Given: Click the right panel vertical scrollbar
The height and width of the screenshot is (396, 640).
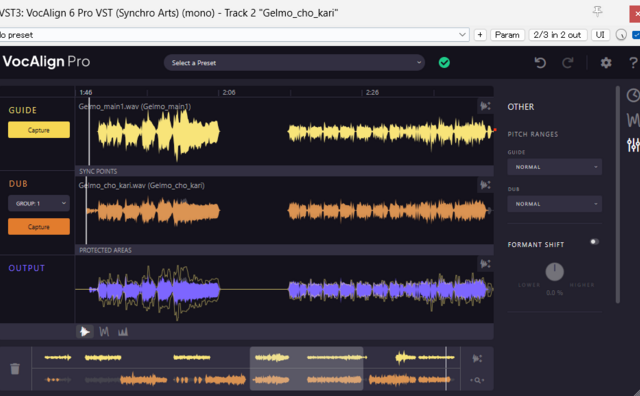Looking at the screenshot, I should pos(618,194).
